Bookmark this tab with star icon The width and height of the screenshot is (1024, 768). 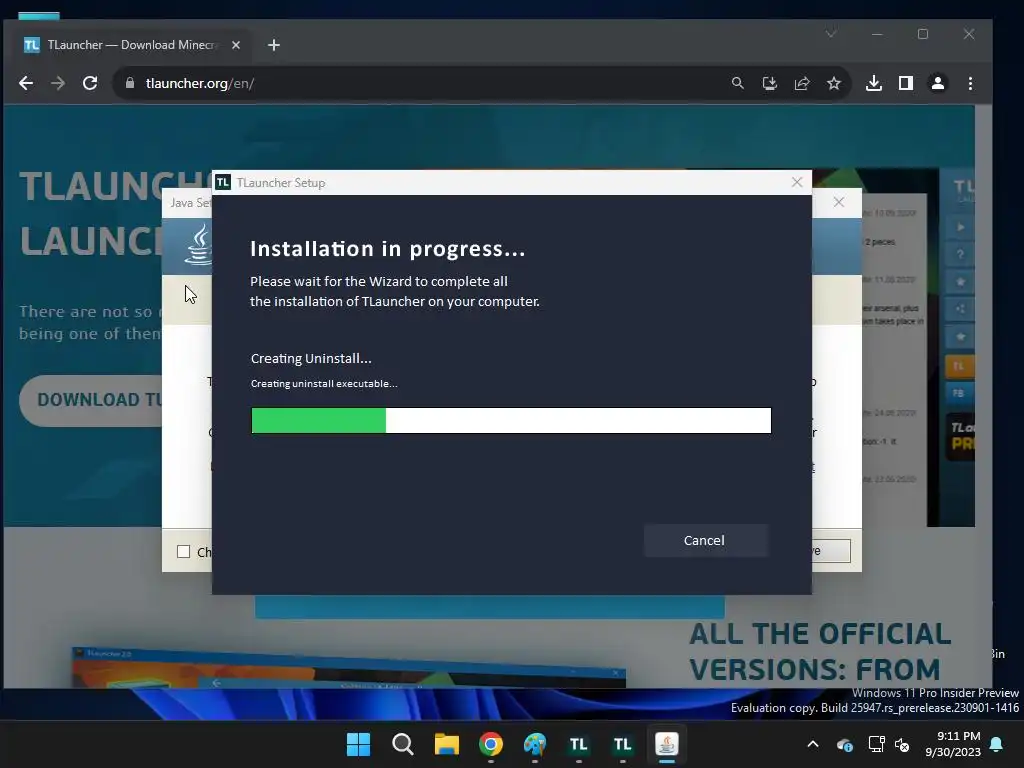coord(834,83)
